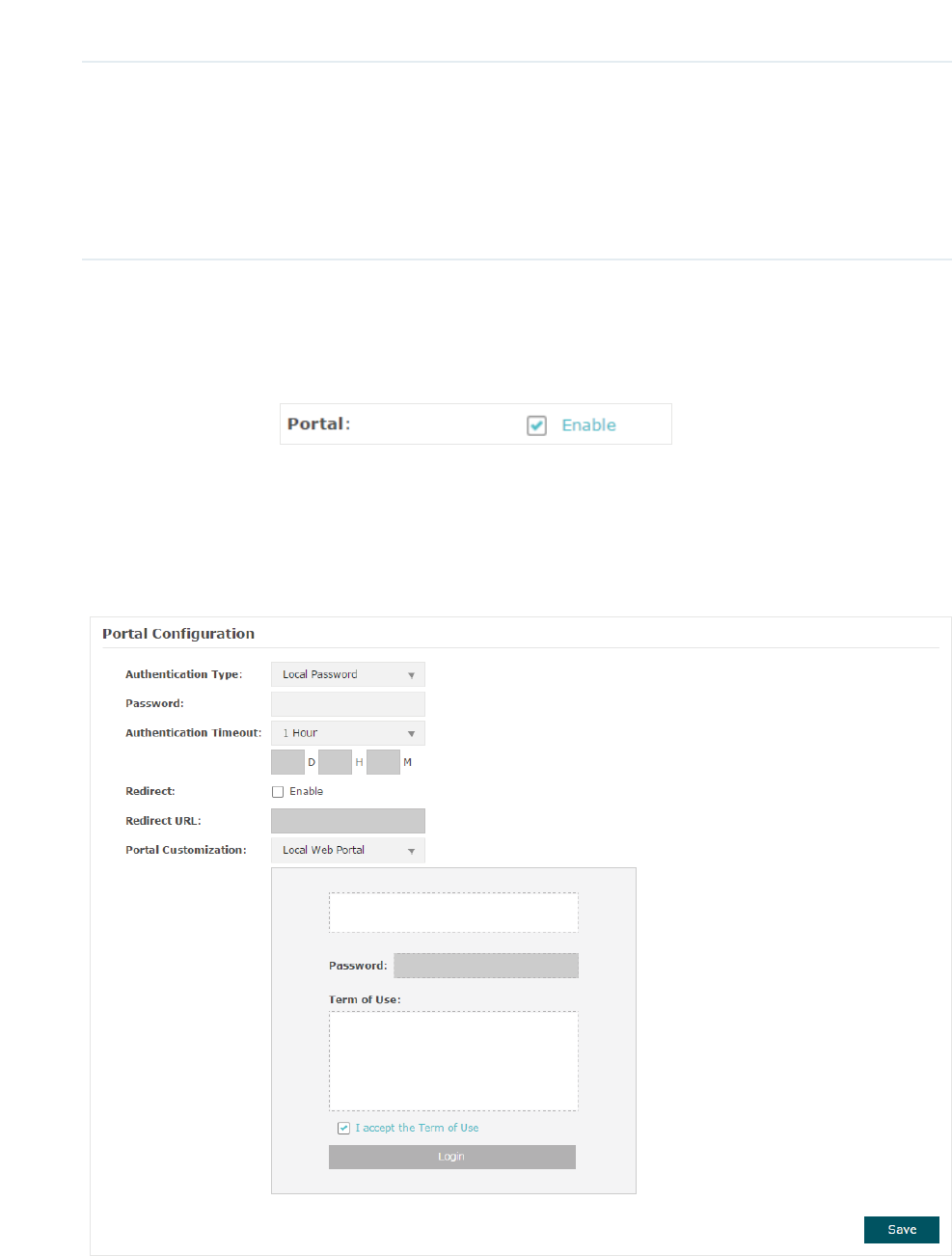Image resolution: width=952 pixels, height=1256 pixels.
Task: Click the Term of Use label
Action: (x=365, y=999)
